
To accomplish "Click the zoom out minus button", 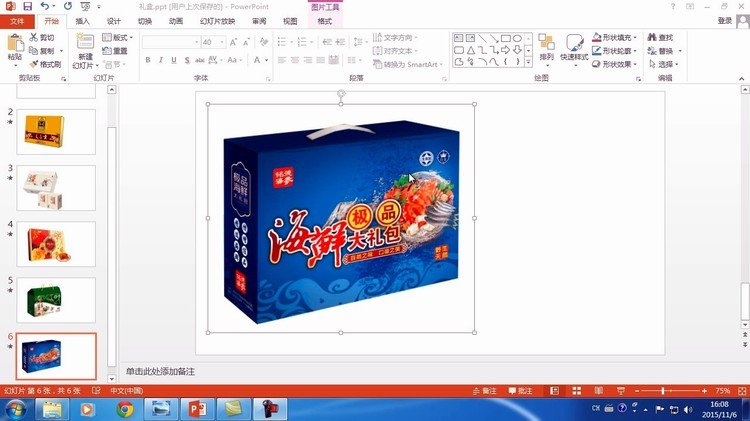I will point(637,391).
